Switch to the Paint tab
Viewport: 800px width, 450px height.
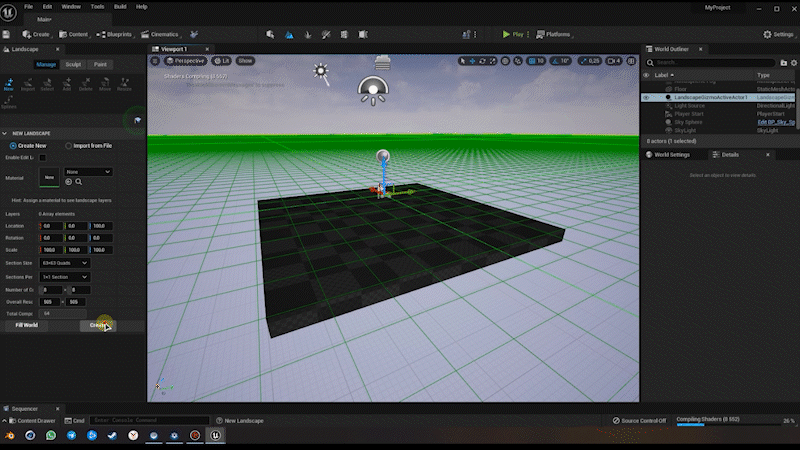(x=100, y=65)
